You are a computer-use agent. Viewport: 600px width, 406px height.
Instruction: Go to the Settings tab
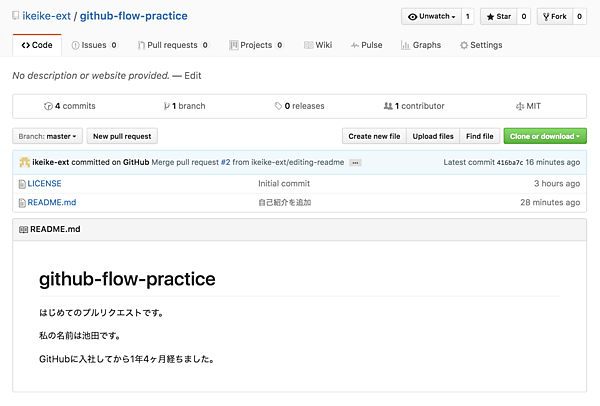pos(481,45)
